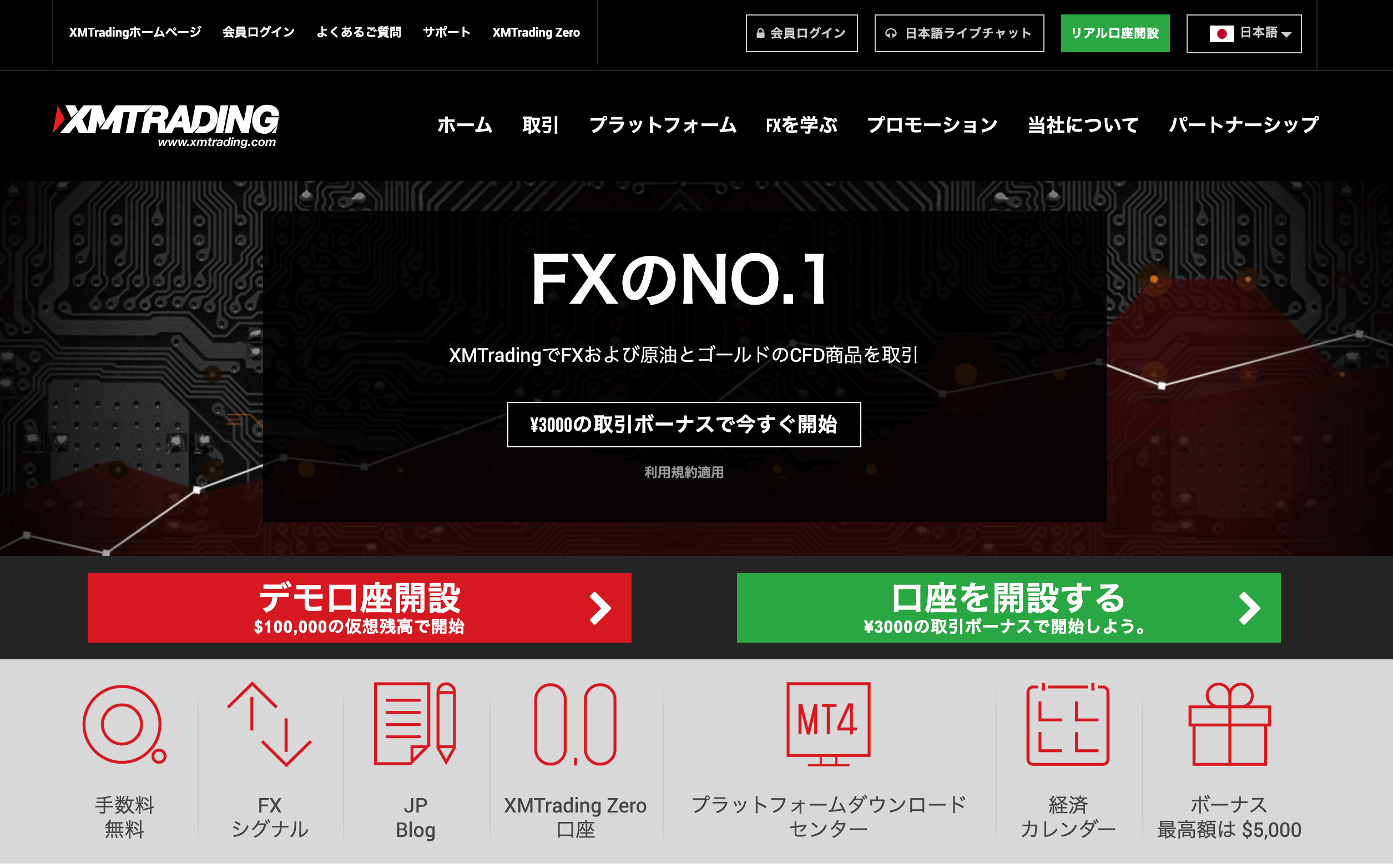Click ¥3000の取引ボーナスで今すぐ開始 banner button
The width and height of the screenshot is (1393, 868).
click(684, 424)
